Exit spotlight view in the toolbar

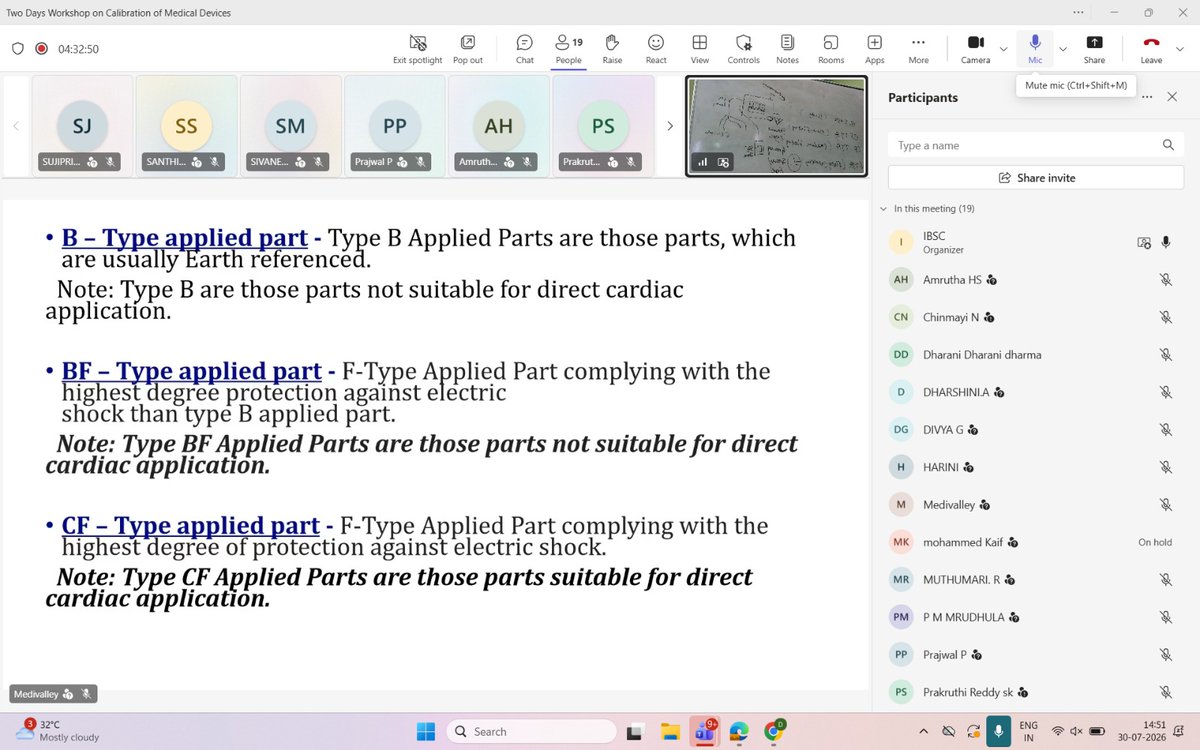pos(418,49)
